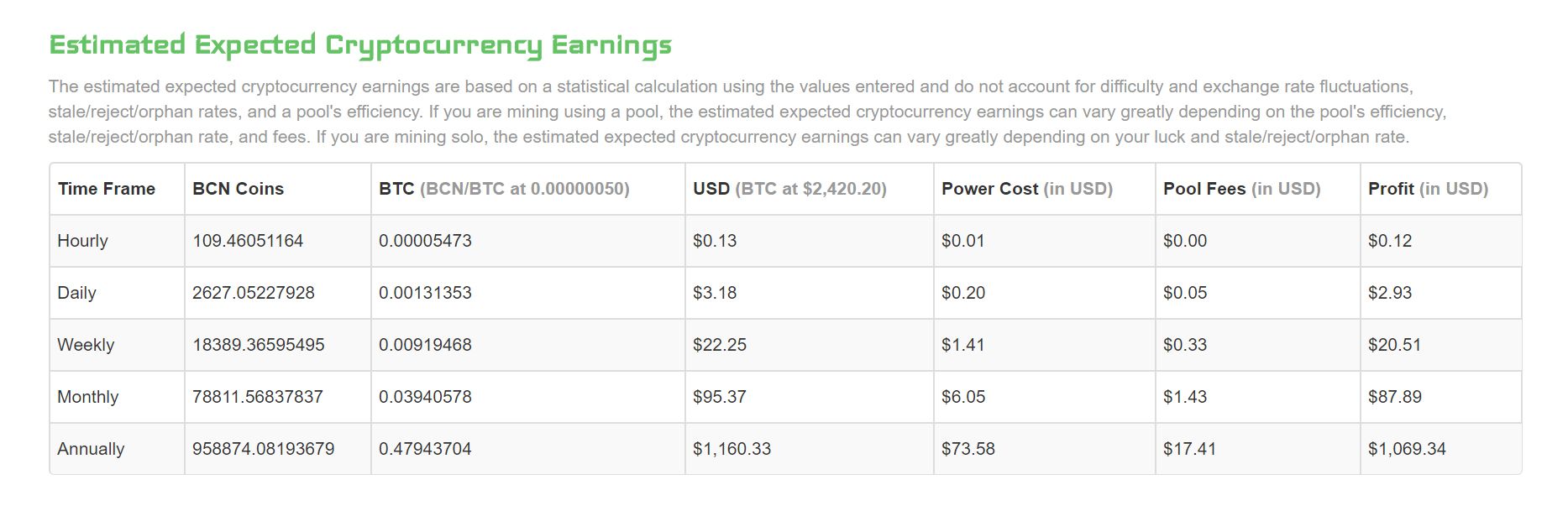The image size is (1568, 511).
Task: Click the Monthly row label
Action: click(88, 397)
